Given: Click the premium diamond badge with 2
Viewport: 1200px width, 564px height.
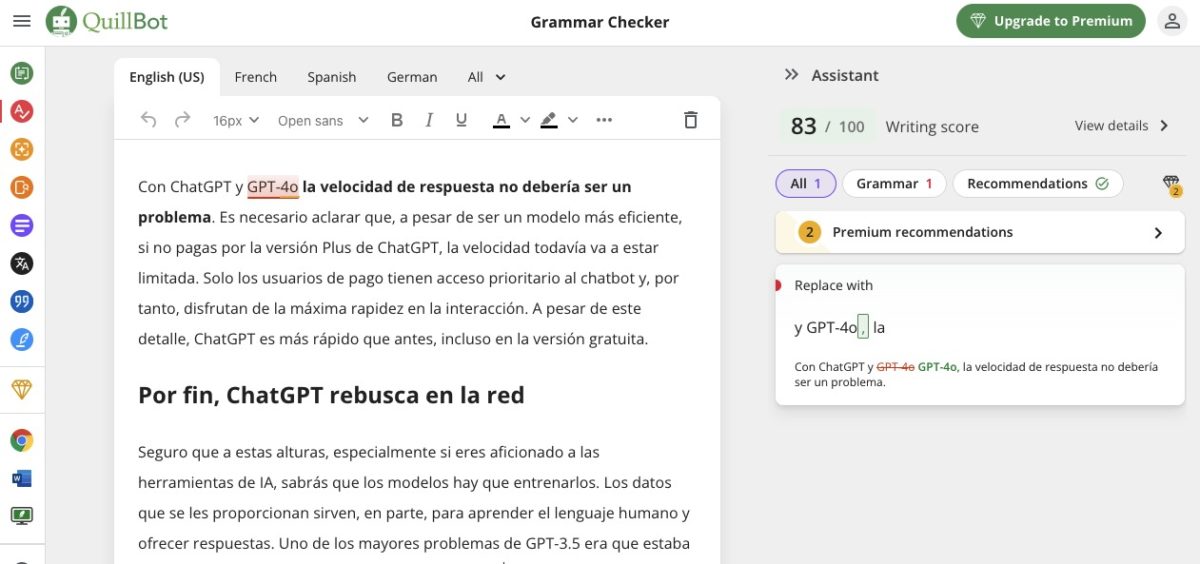Looking at the screenshot, I should 1172,185.
